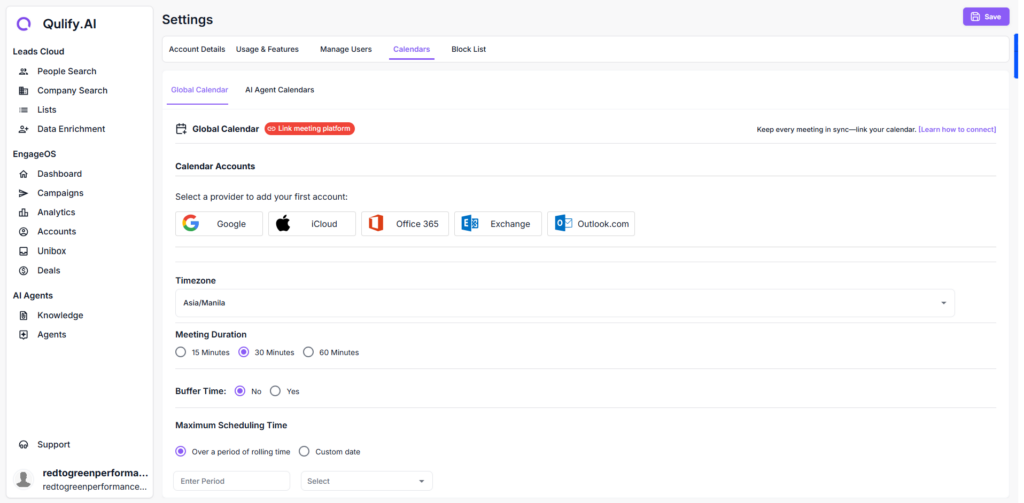This screenshot has width=1024, height=503.
Task: Click the Apple iCloud logo icon
Action: [x=283, y=223]
